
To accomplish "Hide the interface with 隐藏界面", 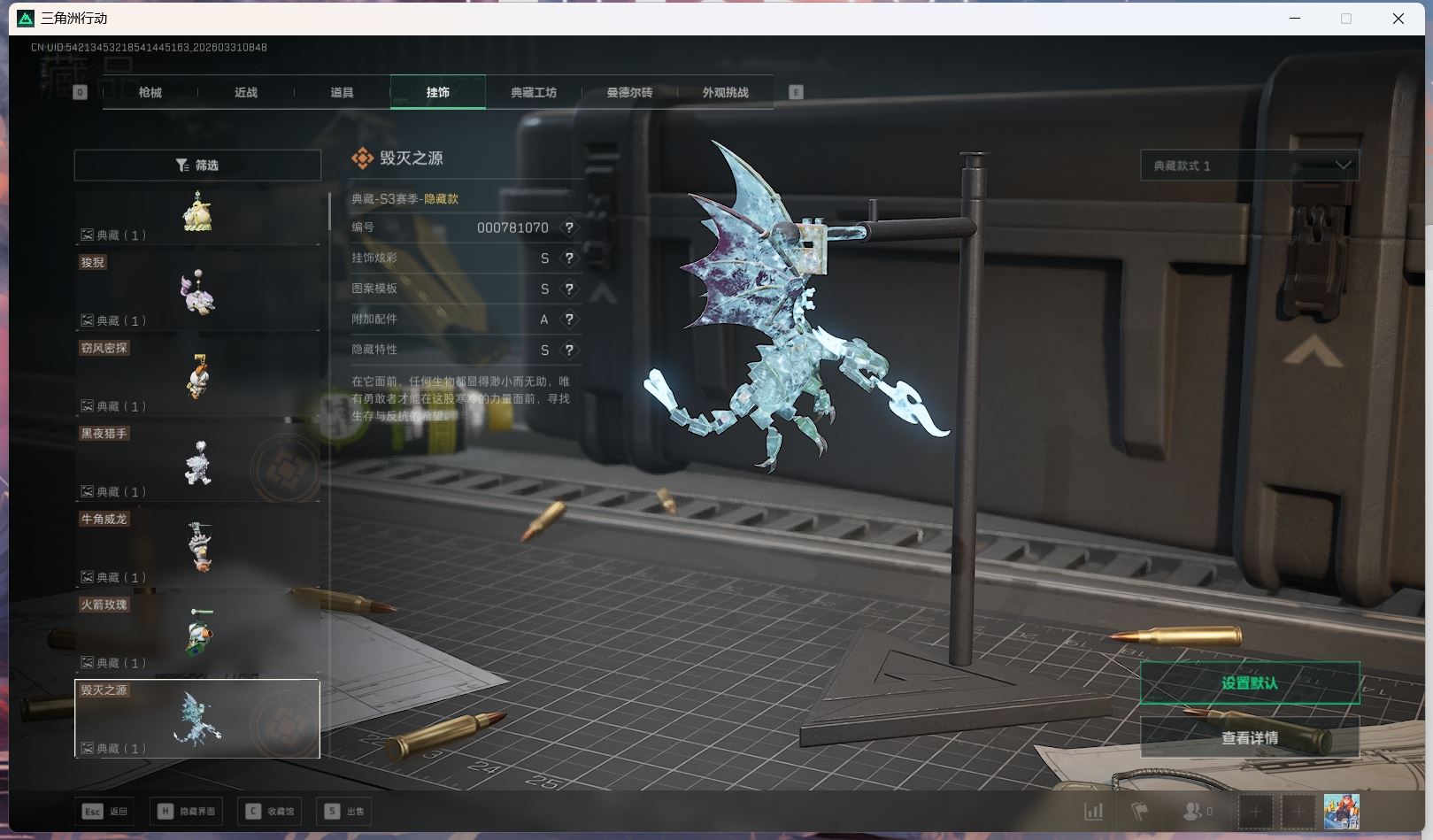I will tap(187, 811).
